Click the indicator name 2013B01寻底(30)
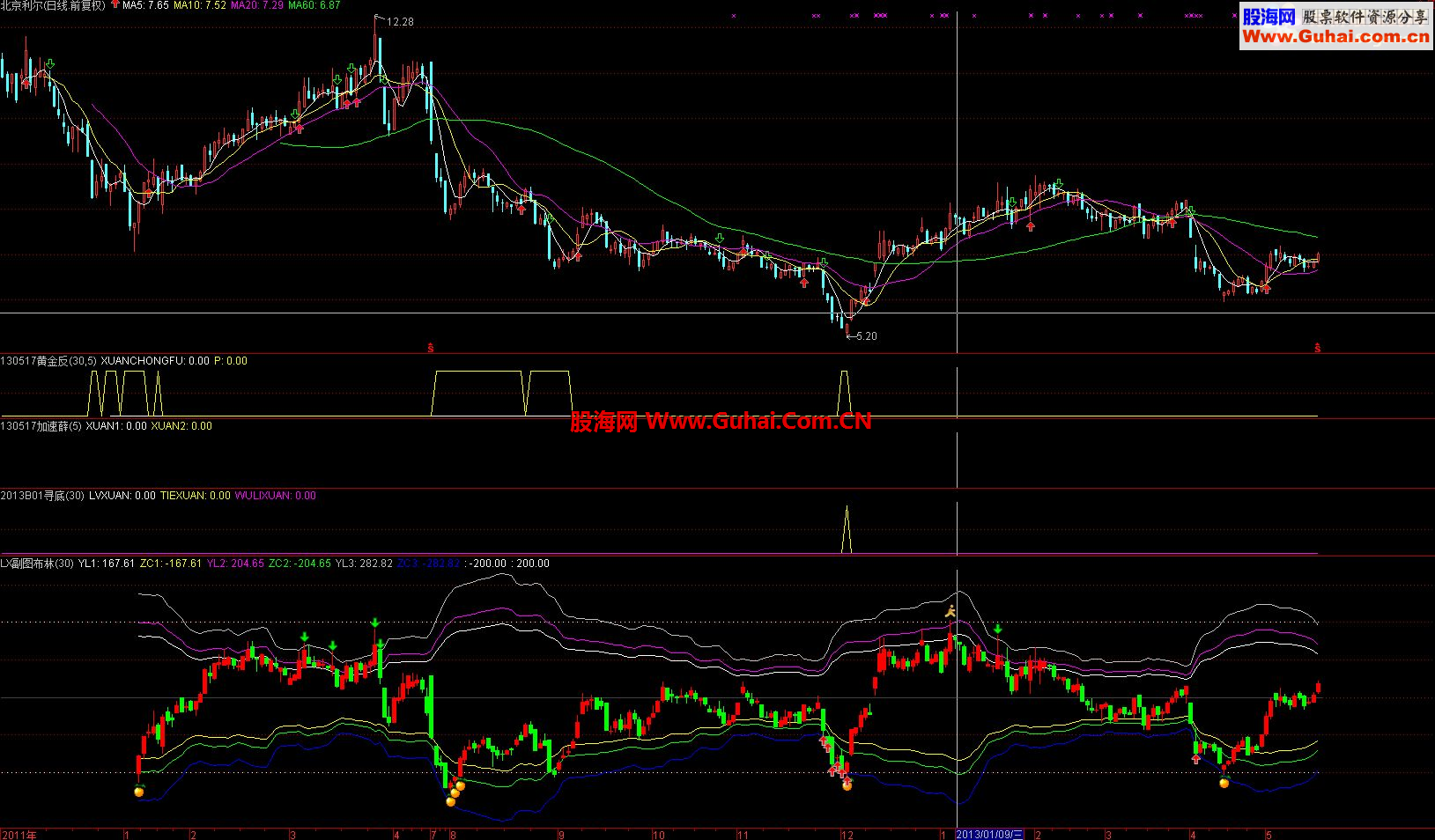Viewport: 1435px width, 840px height. coord(42,496)
